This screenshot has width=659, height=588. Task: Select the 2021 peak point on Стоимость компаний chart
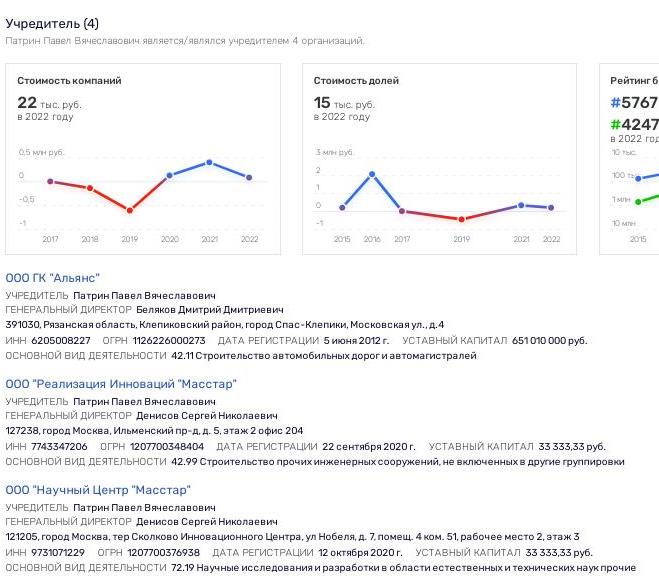tap(209, 162)
